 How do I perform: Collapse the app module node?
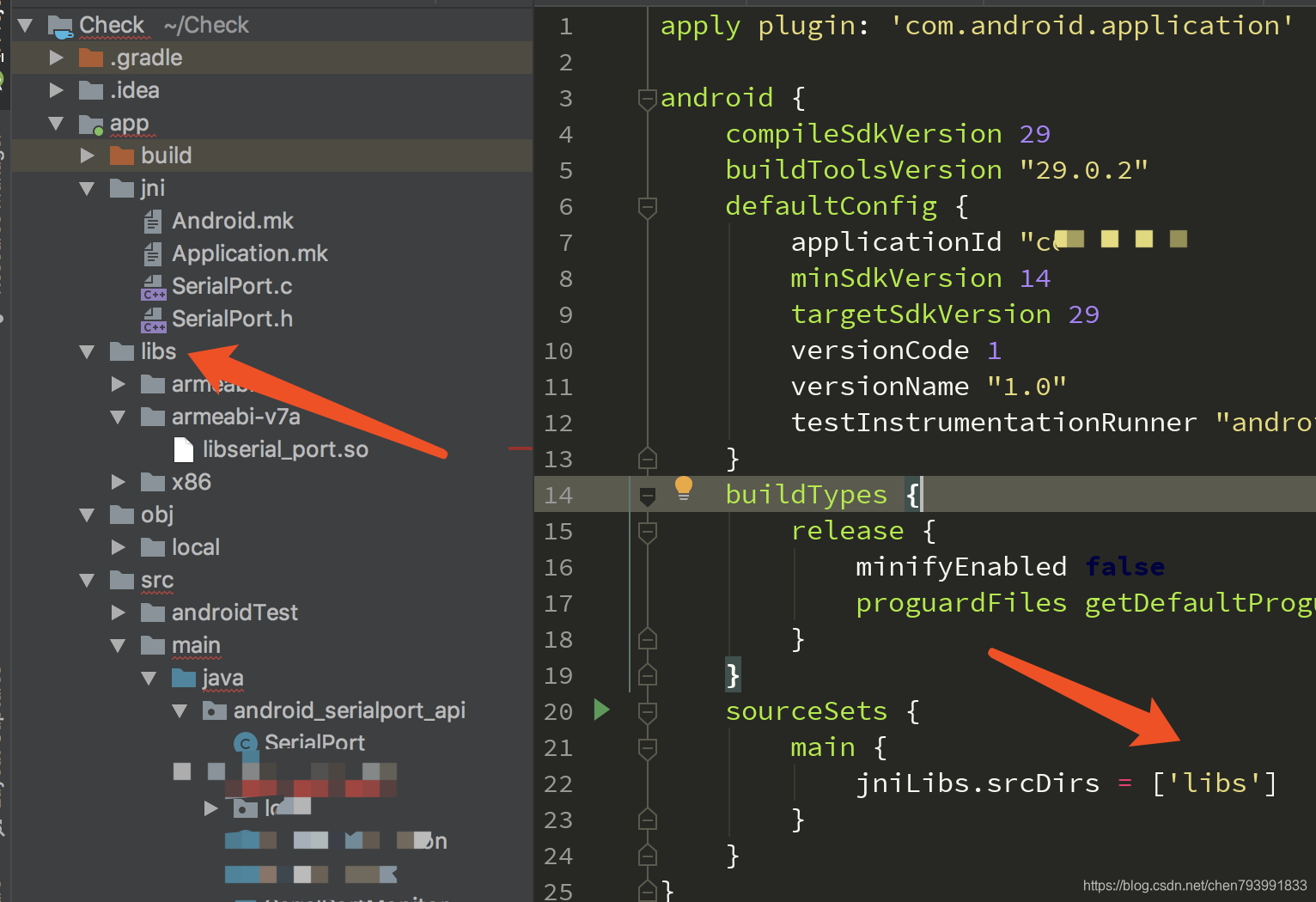tap(56, 124)
